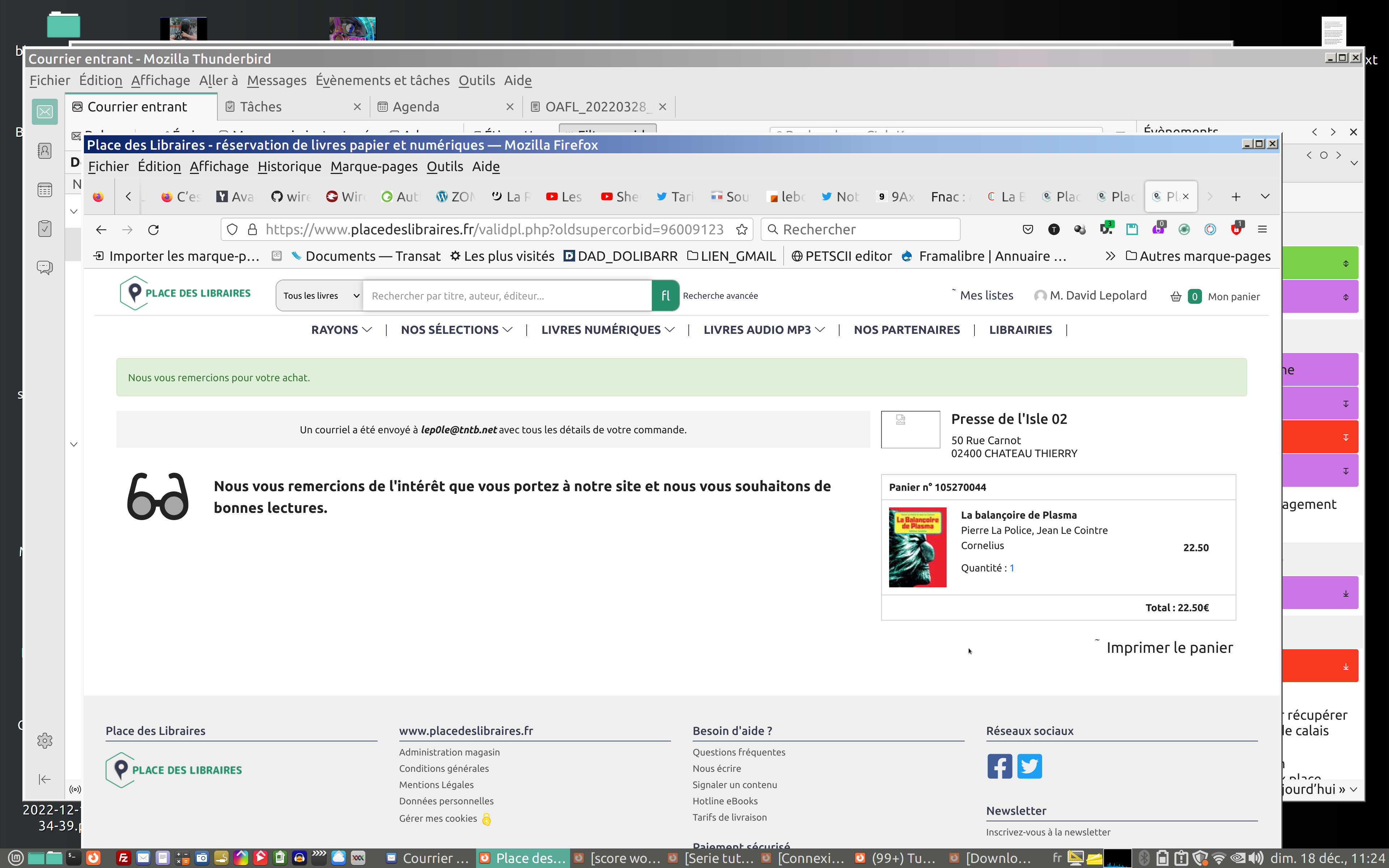Image resolution: width=1389 pixels, height=868 pixels.
Task: Bookmark this page with the star icon
Action: tap(742, 230)
